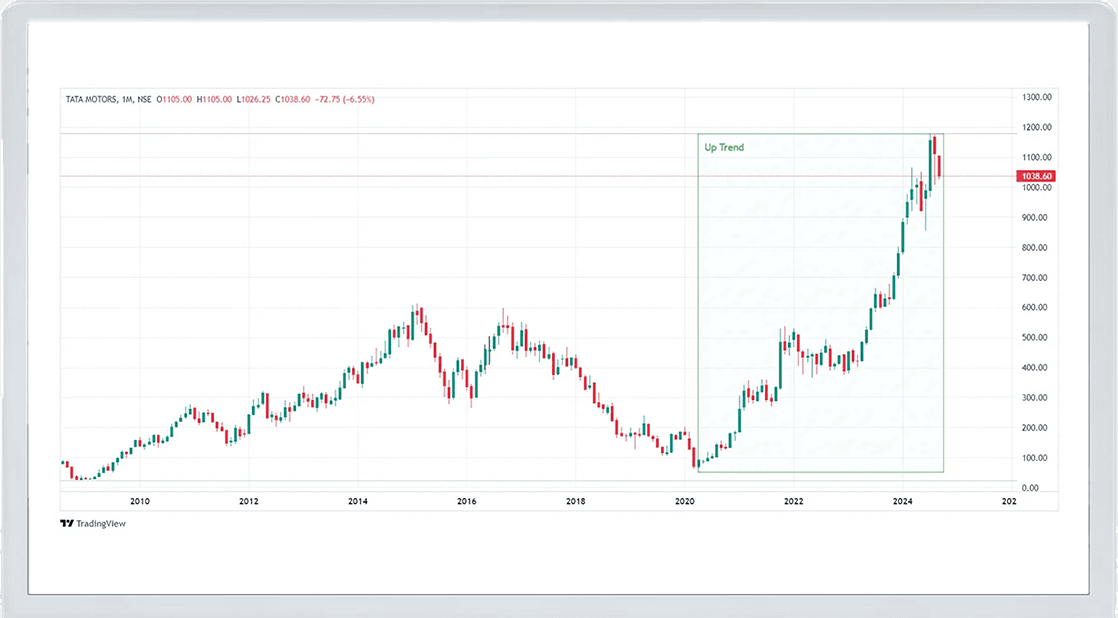Click the TradingView logo icon
The image size is (1118, 618).
pos(66,523)
